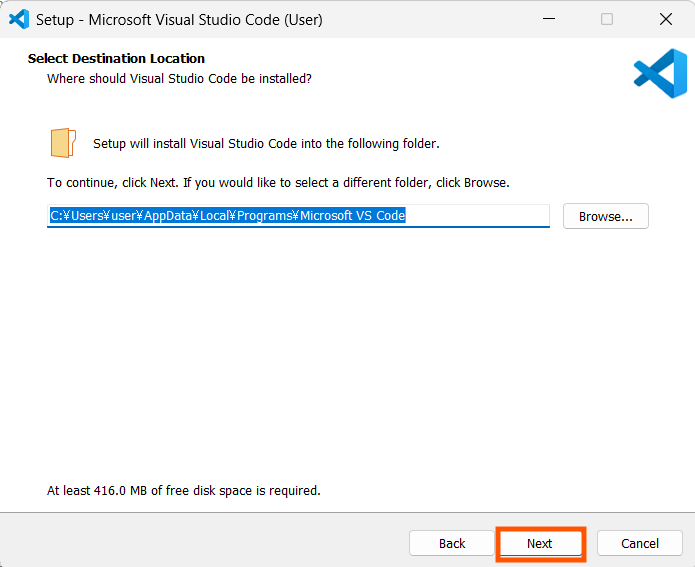This screenshot has width=695, height=567.
Task: Click the "Setup will install Visual Studio Code" message
Action: point(266,143)
